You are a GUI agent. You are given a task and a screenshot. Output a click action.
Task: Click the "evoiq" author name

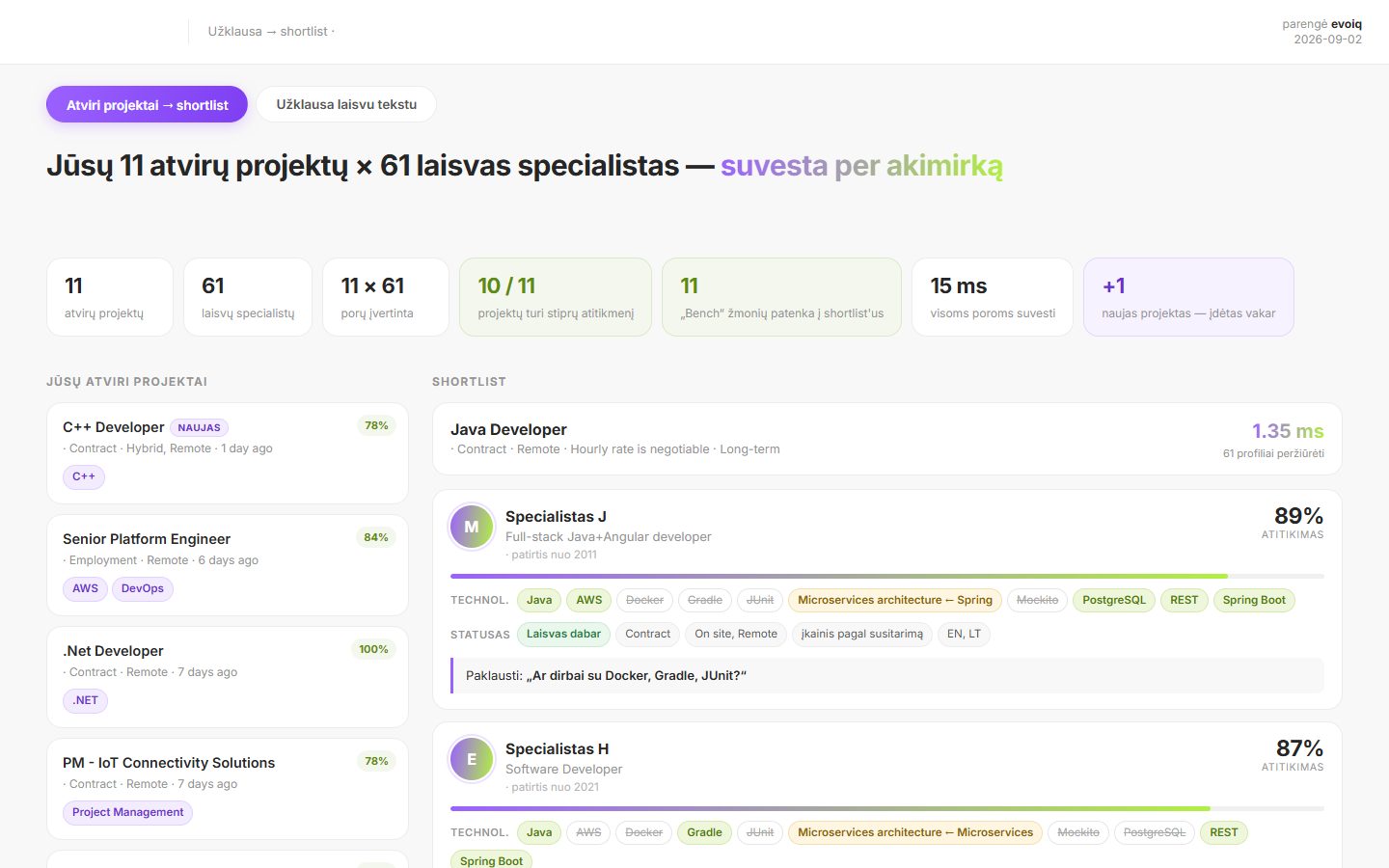tap(1347, 24)
